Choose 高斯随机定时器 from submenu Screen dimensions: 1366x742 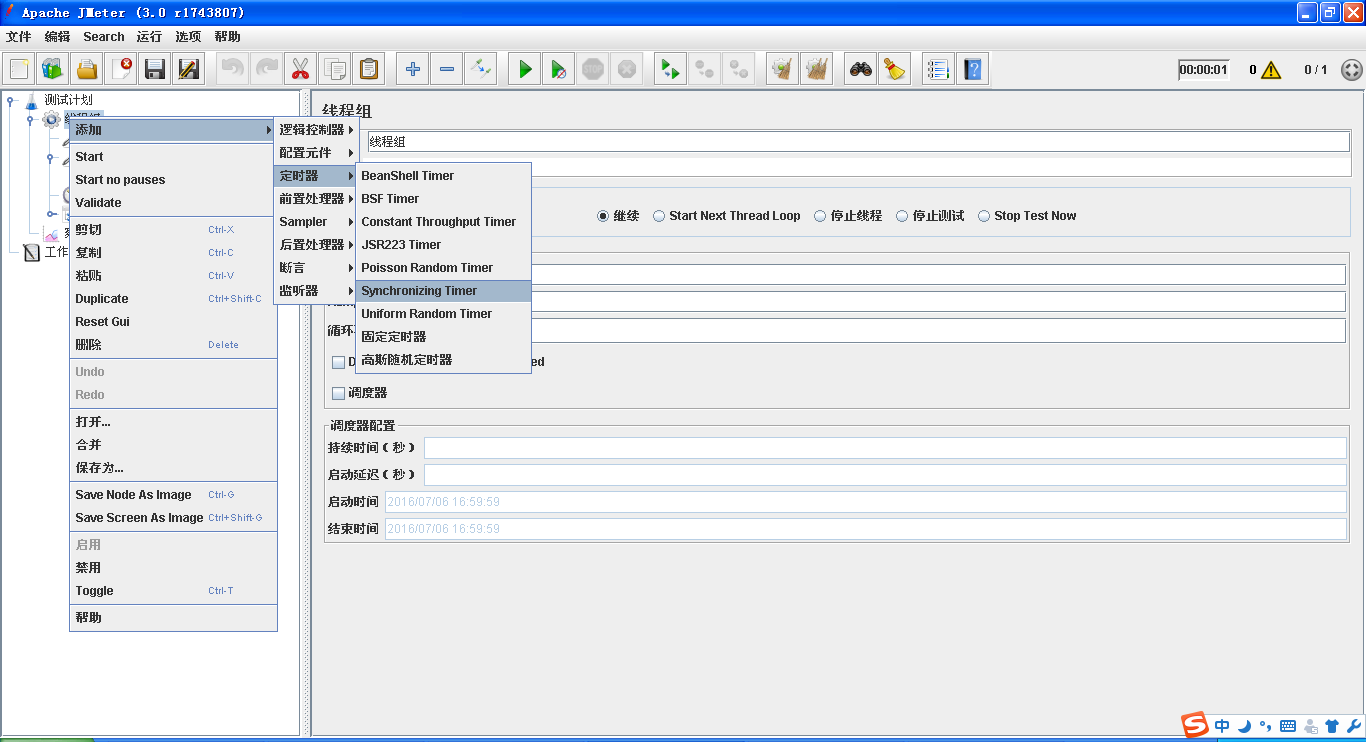coord(443,360)
